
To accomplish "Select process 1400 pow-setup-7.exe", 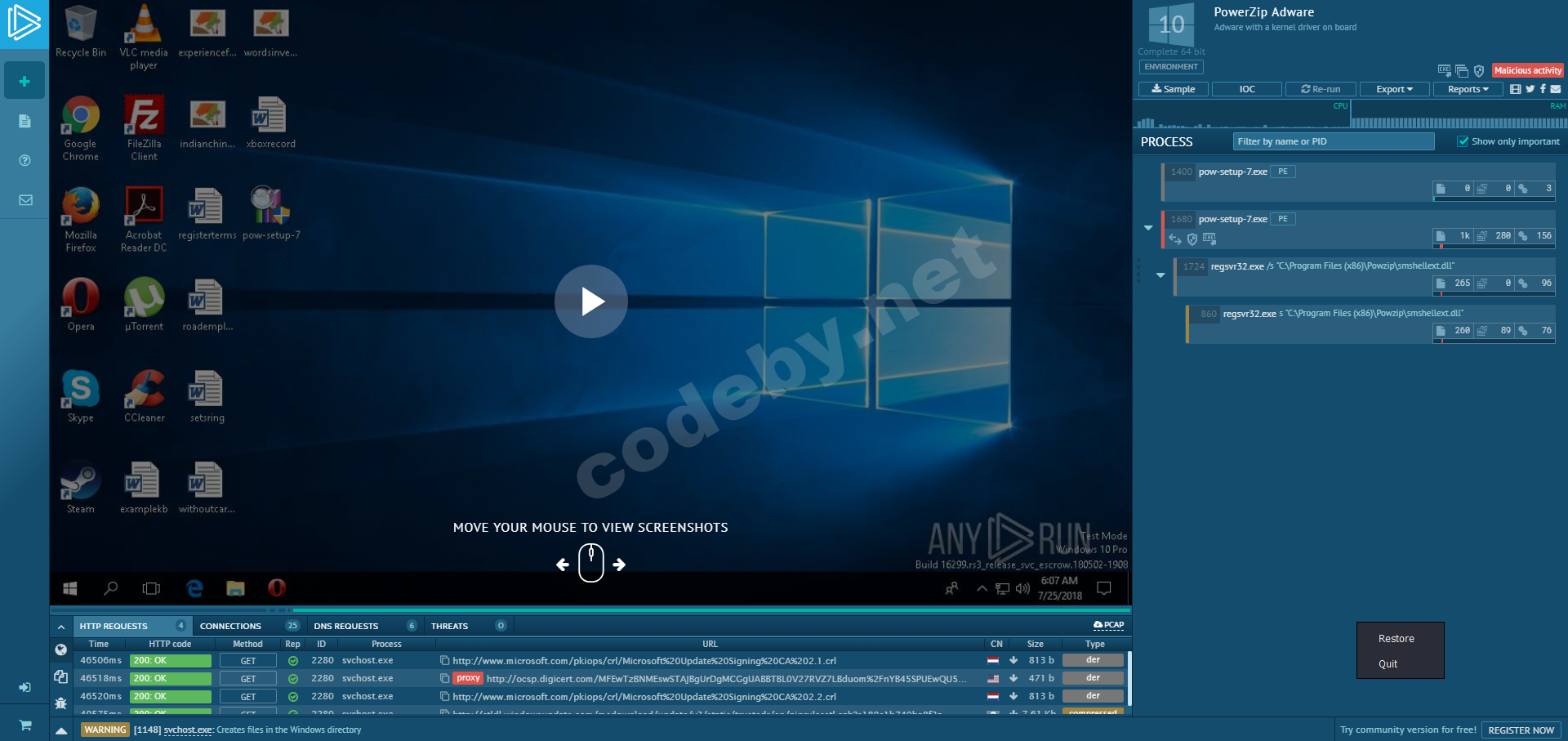I will [1358, 181].
